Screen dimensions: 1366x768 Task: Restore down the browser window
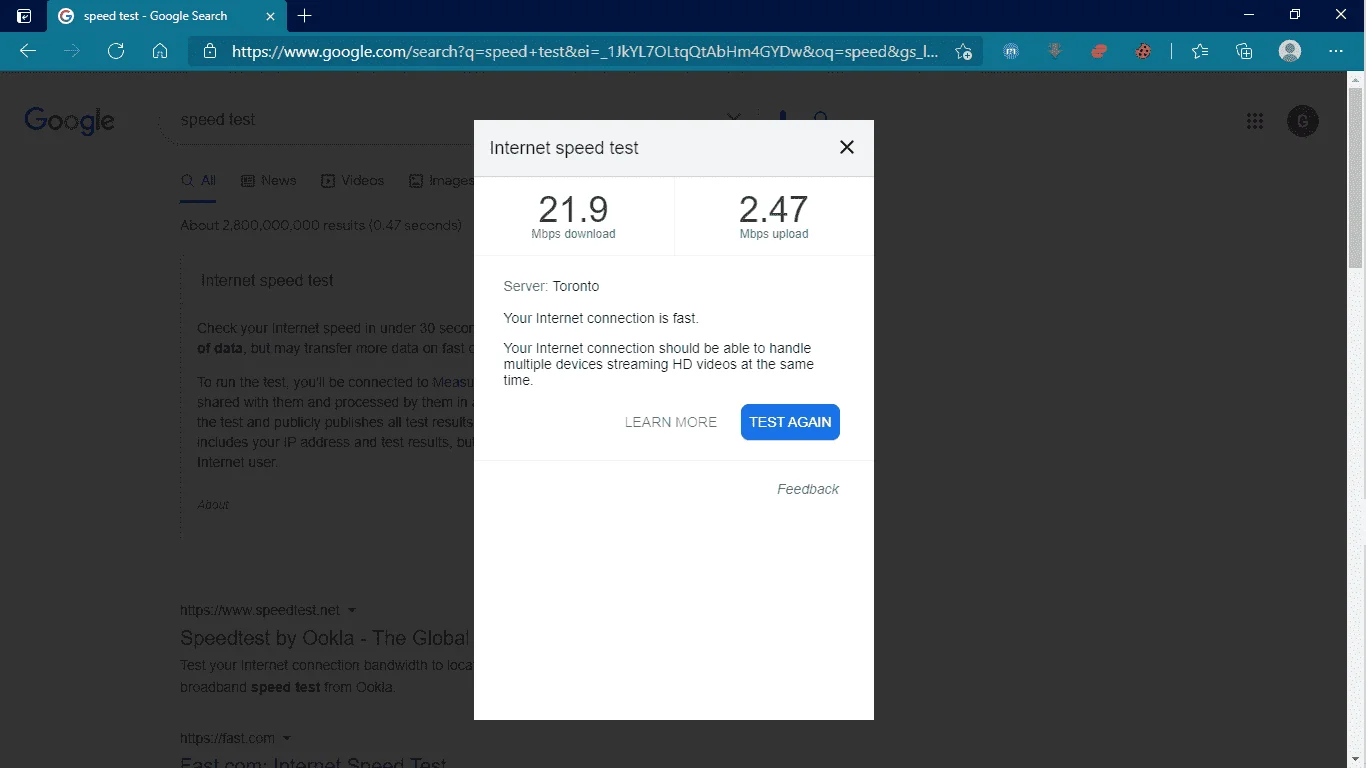click(1296, 15)
